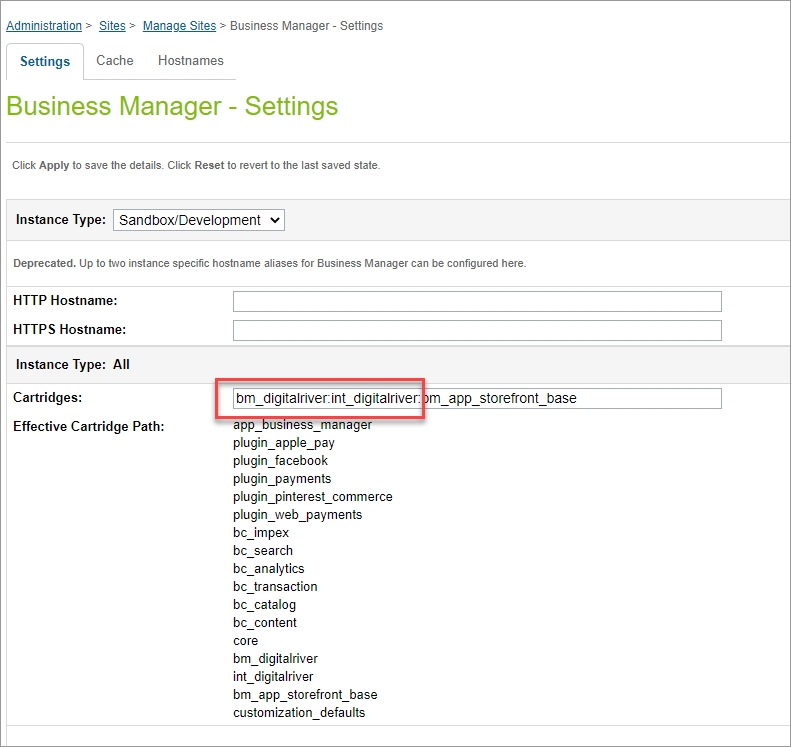Select the core cartridge entry
Image resolution: width=791 pixels, height=747 pixels.
(x=245, y=641)
